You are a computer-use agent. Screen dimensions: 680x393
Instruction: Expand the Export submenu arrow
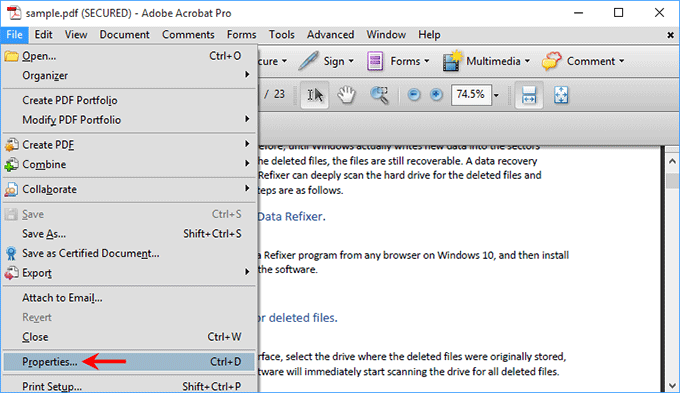tap(247, 272)
